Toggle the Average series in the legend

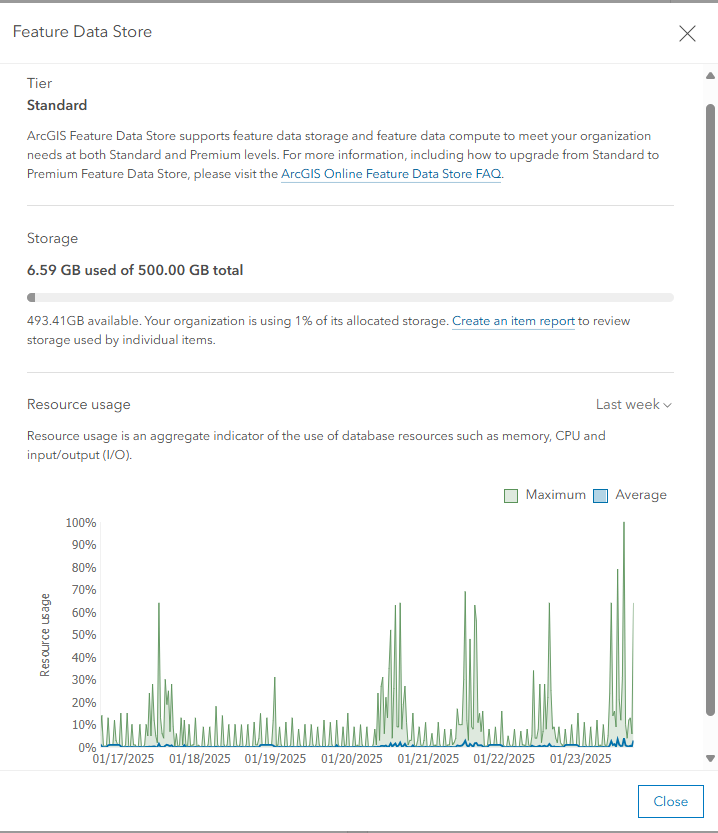[x=632, y=494]
